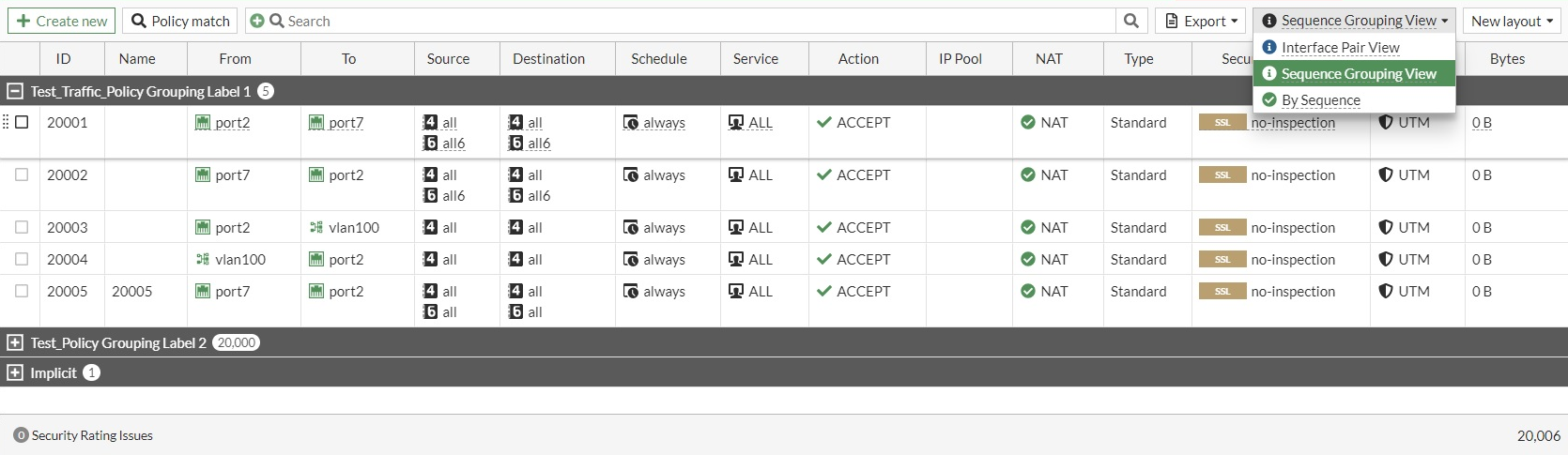This screenshot has width=1568, height=455.
Task: Collapse the Test_Traffic_Policy Grouping Label 1 group
Action: tap(15, 91)
